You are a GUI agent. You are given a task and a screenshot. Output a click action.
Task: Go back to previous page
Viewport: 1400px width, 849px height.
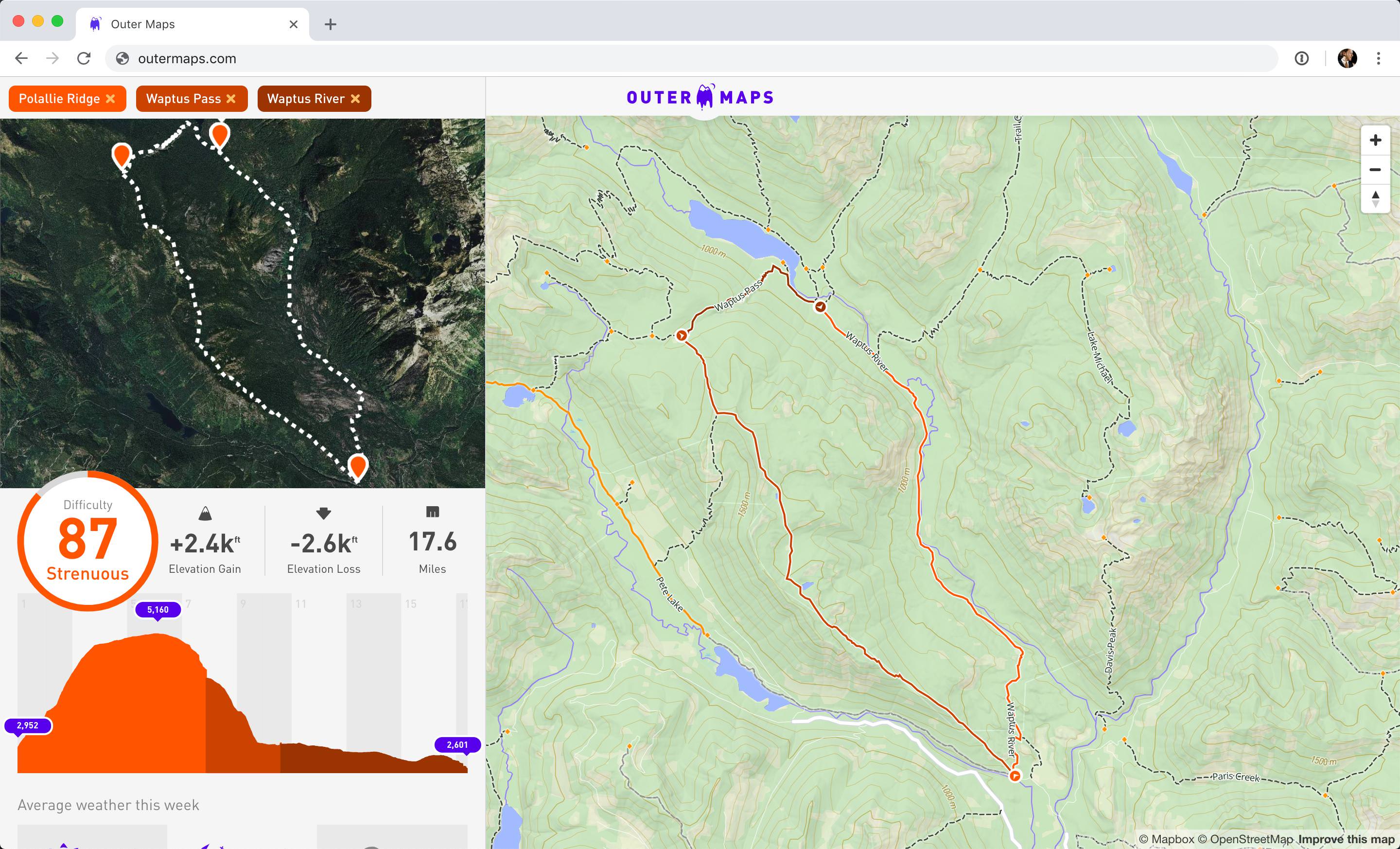pos(21,58)
